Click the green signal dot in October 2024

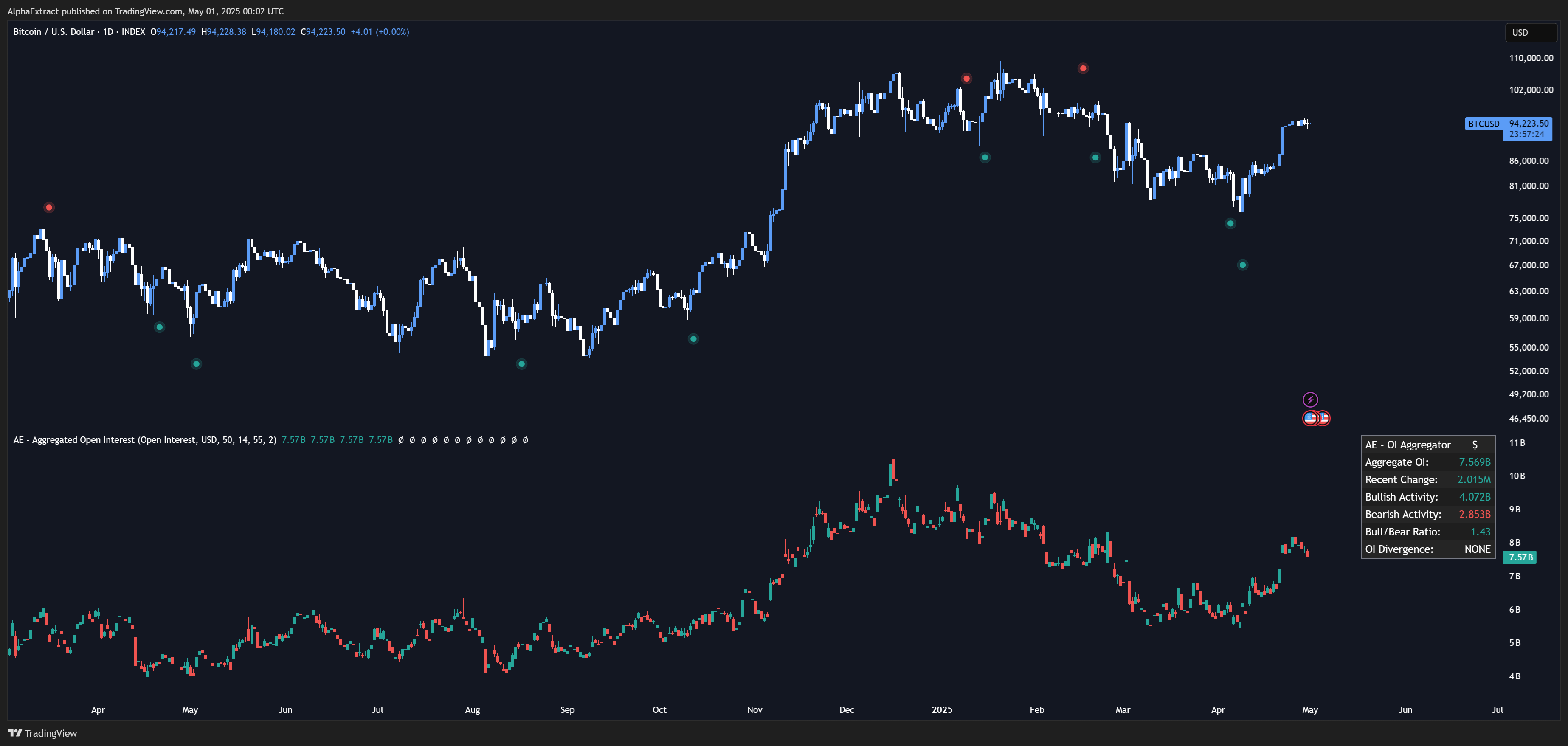coord(693,339)
